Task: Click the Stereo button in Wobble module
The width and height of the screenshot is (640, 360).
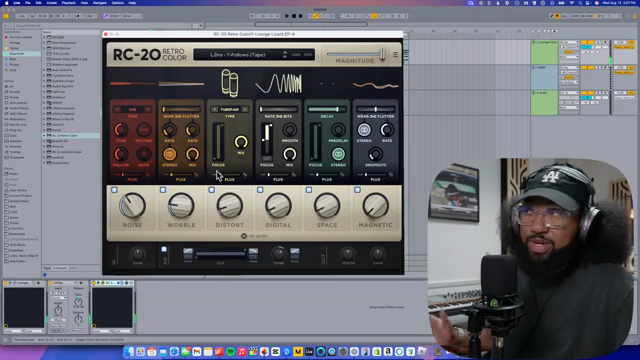Action: 169,154
